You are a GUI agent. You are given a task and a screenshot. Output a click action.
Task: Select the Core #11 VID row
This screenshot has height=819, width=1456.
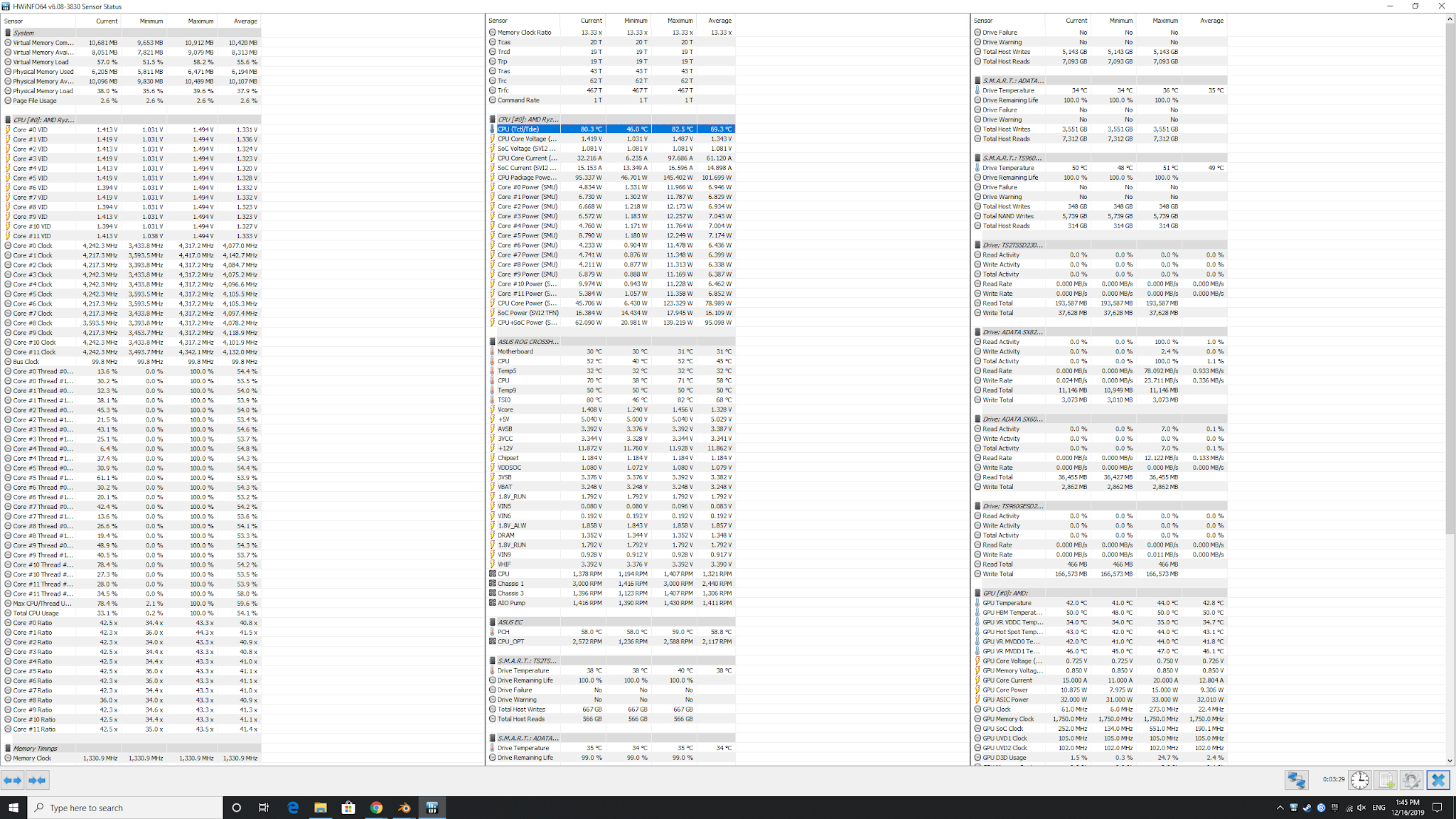pyautogui.click(x=132, y=236)
